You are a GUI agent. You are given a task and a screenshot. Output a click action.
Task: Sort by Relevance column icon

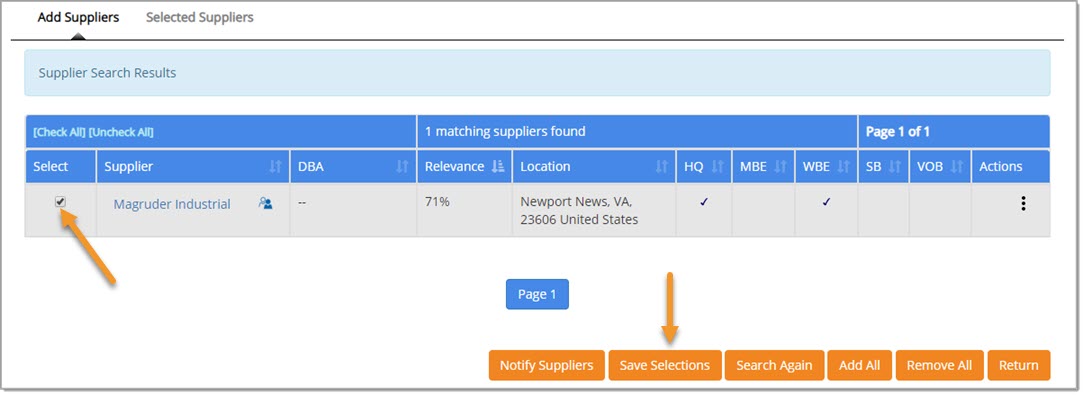click(498, 166)
